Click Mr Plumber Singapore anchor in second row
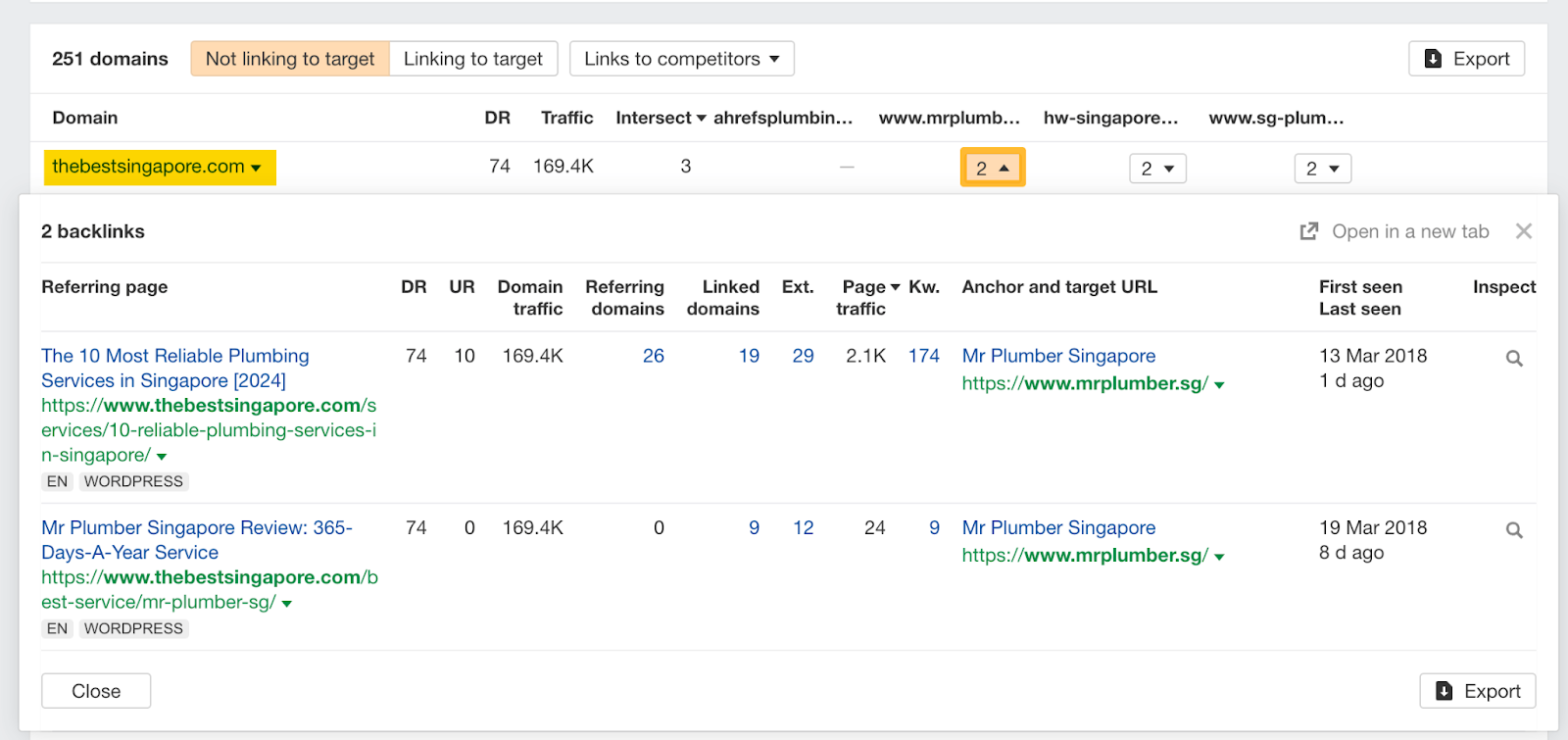 (1058, 527)
